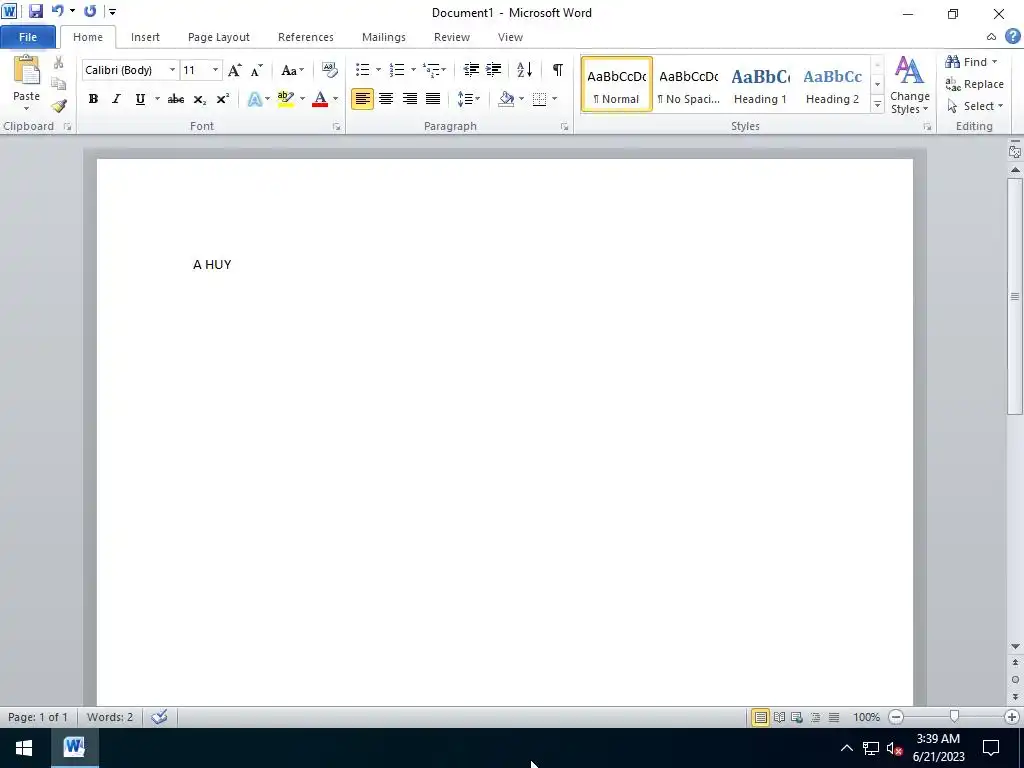Apply the Heading 1 style
This screenshot has width=1024, height=768.
[x=760, y=85]
